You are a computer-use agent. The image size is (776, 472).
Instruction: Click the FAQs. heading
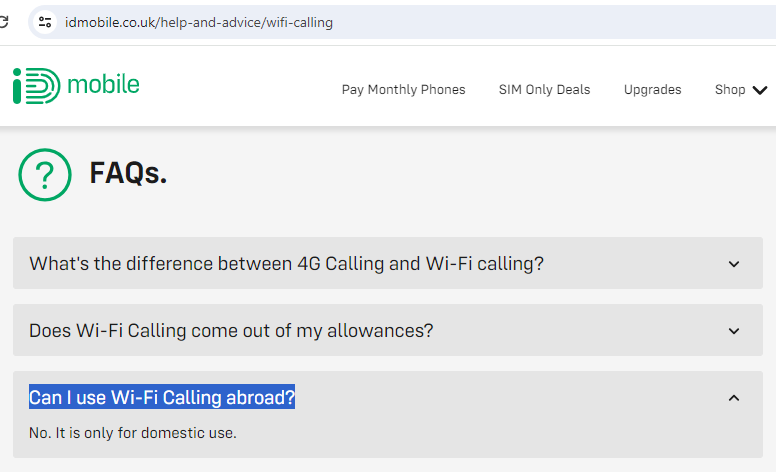pyautogui.click(x=128, y=173)
